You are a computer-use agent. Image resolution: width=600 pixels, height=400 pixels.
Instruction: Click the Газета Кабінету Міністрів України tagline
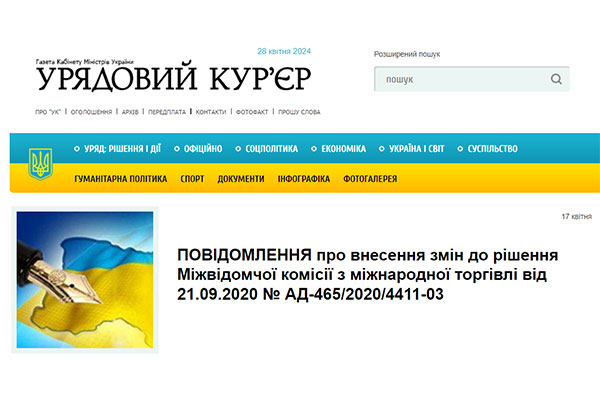[x=85, y=62]
